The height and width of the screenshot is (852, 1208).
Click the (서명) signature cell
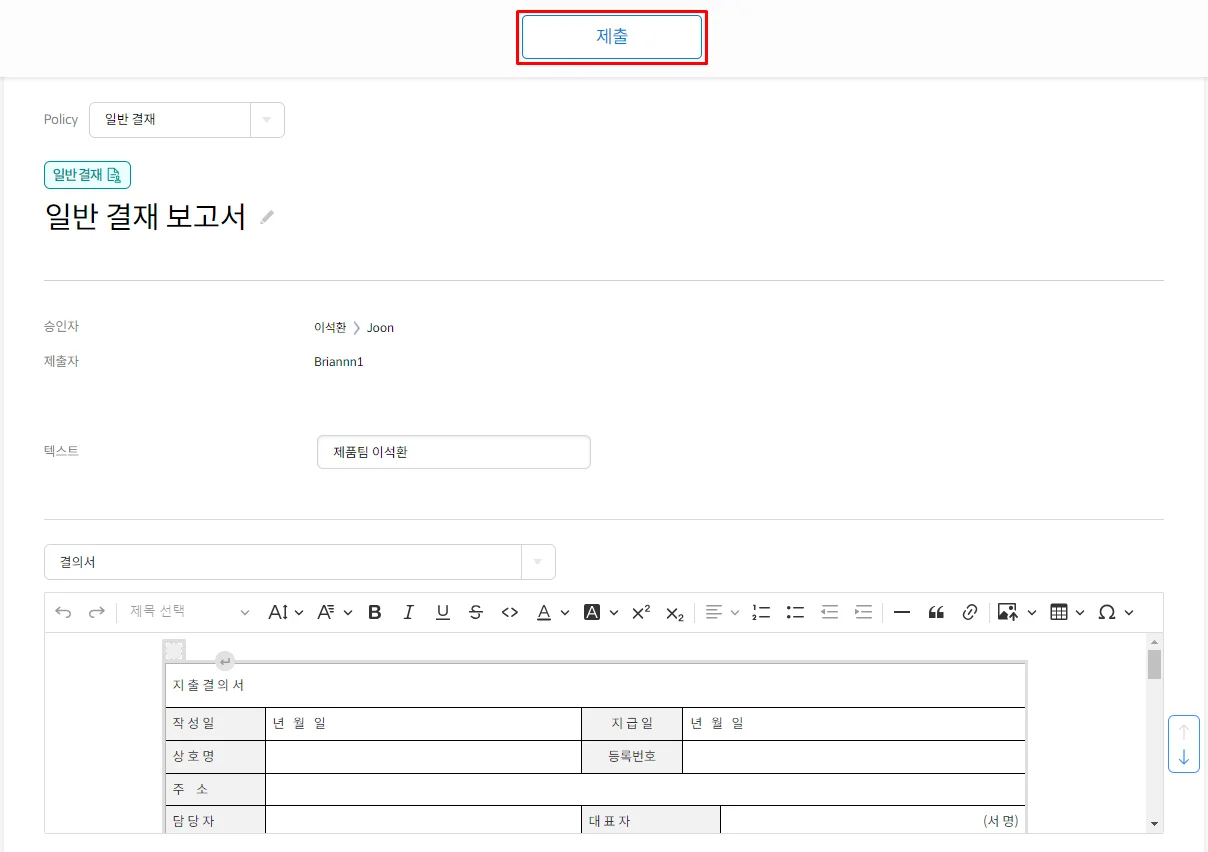(x=873, y=821)
